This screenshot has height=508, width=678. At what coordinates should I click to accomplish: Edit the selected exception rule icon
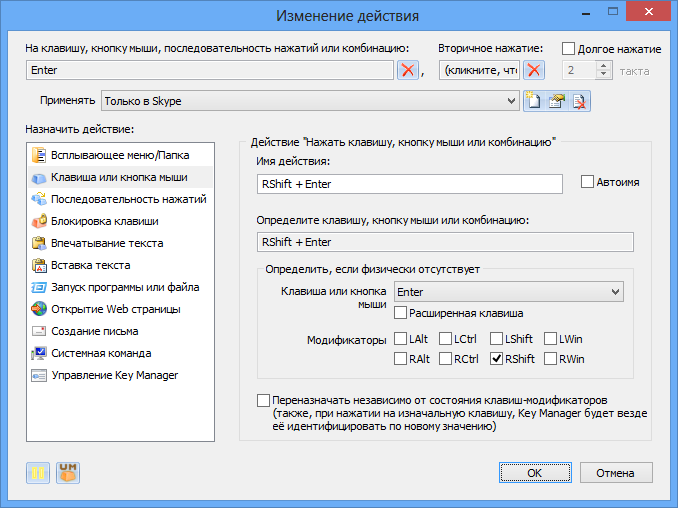pyautogui.click(x=557, y=101)
